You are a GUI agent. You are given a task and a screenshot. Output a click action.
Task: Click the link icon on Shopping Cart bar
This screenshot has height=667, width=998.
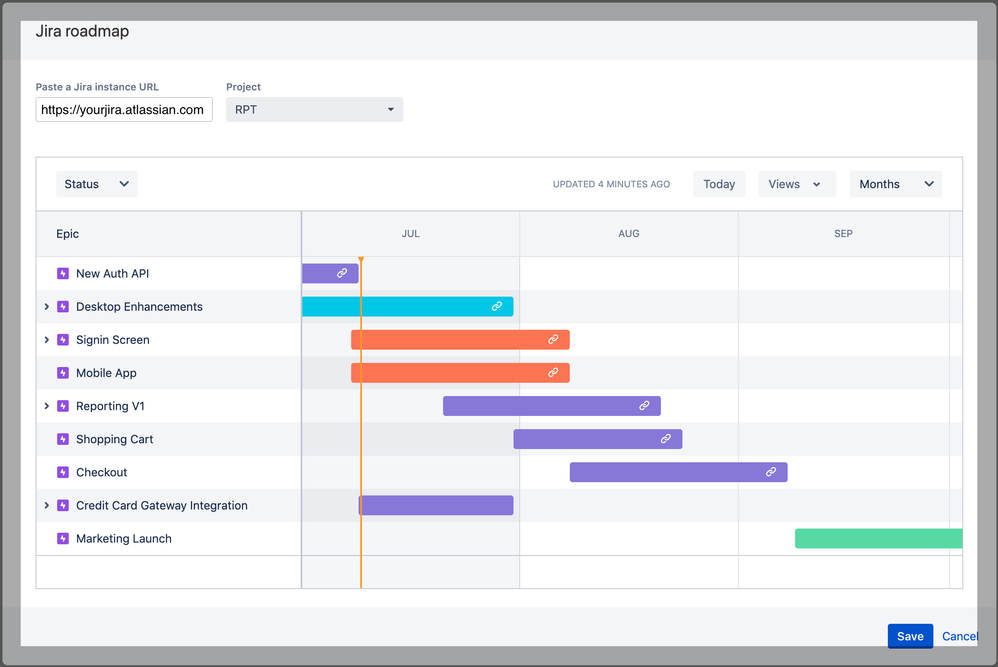(666, 439)
